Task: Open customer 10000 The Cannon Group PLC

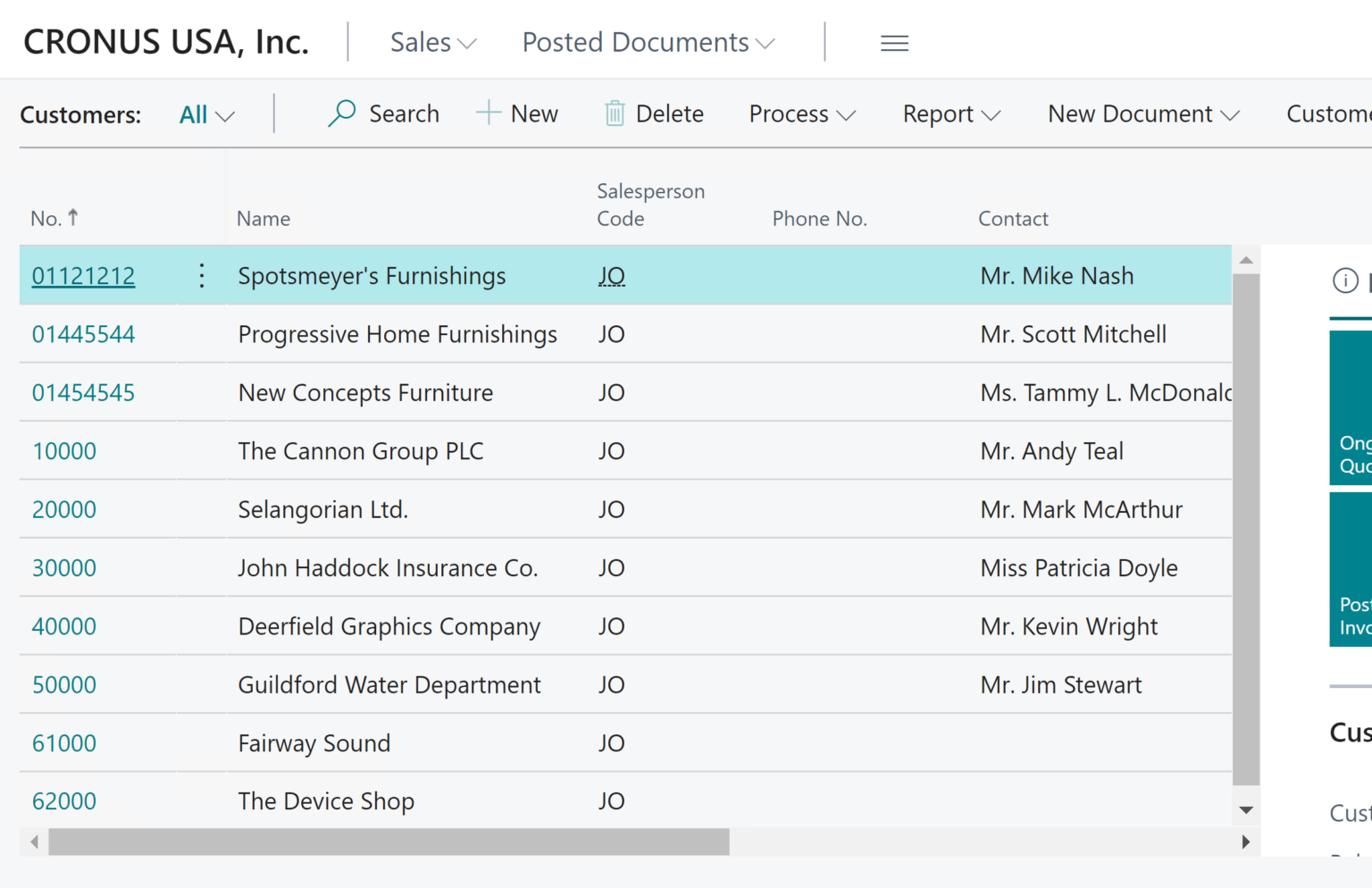Action: pyautogui.click(x=63, y=451)
